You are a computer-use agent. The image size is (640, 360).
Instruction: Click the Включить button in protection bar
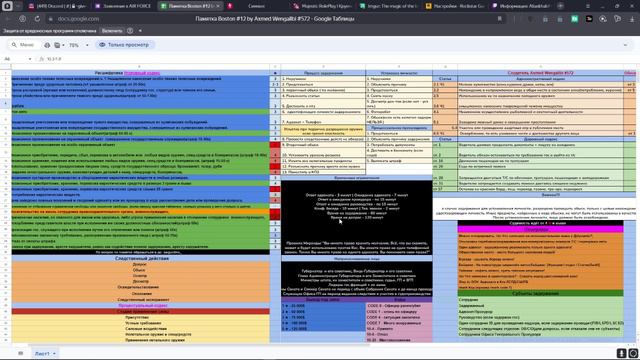[112, 31]
